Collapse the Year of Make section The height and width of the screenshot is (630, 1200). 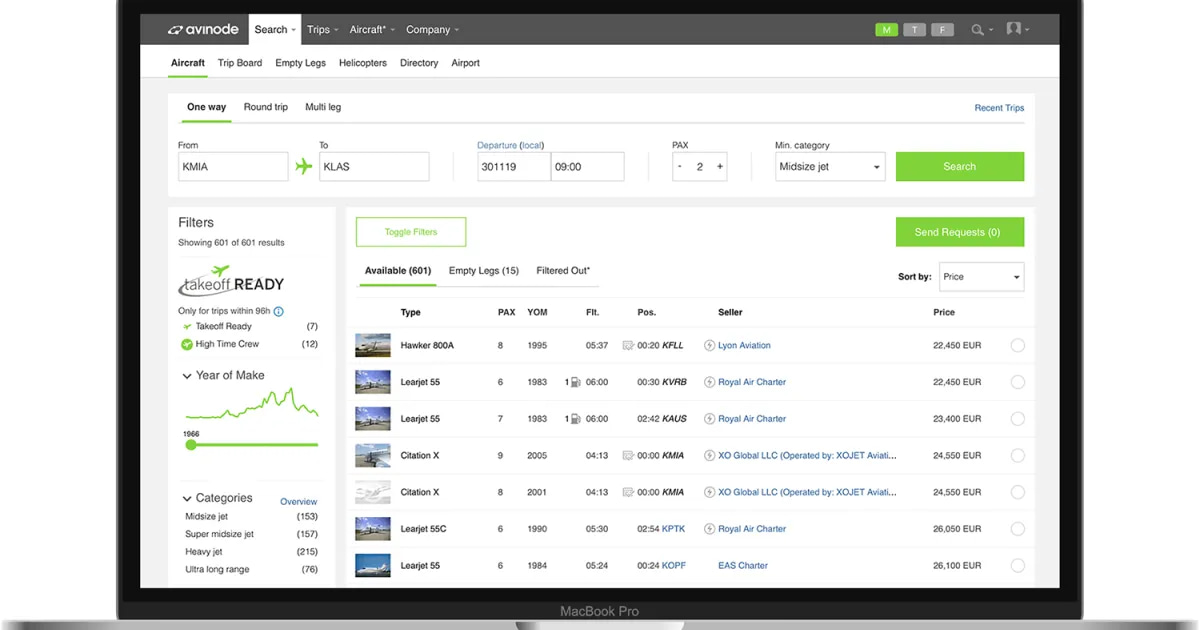click(x=188, y=375)
